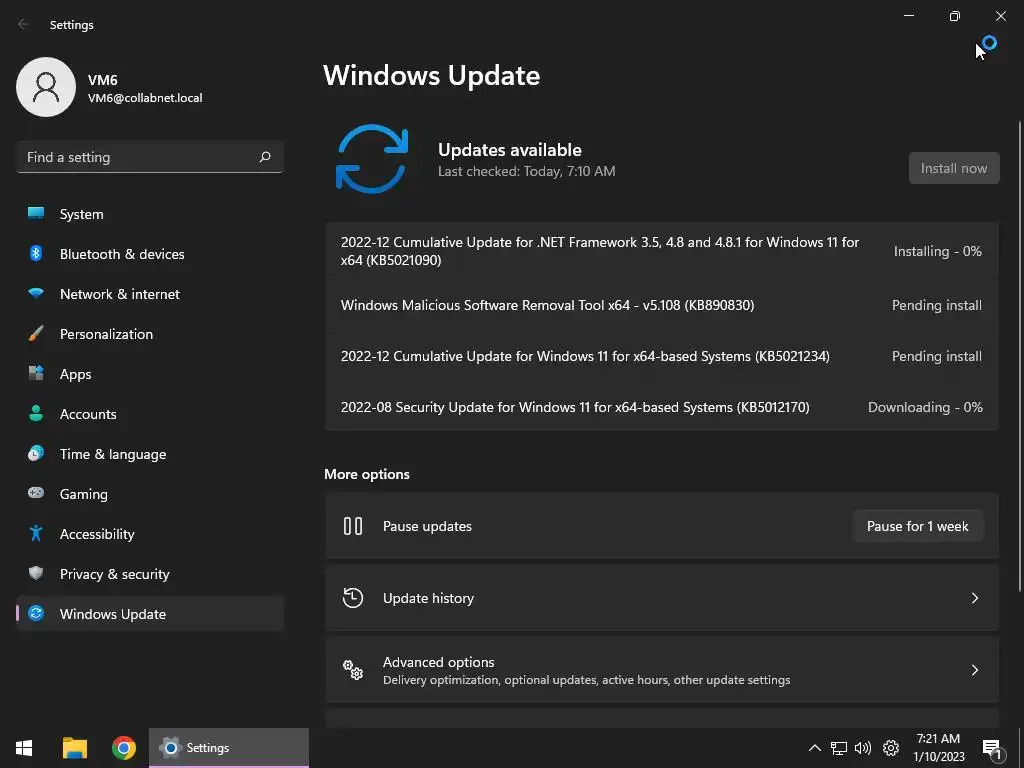Click the settings gear tray icon
Image resolution: width=1024 pixels, height=768 pixels.
click(x=891, y=748)
